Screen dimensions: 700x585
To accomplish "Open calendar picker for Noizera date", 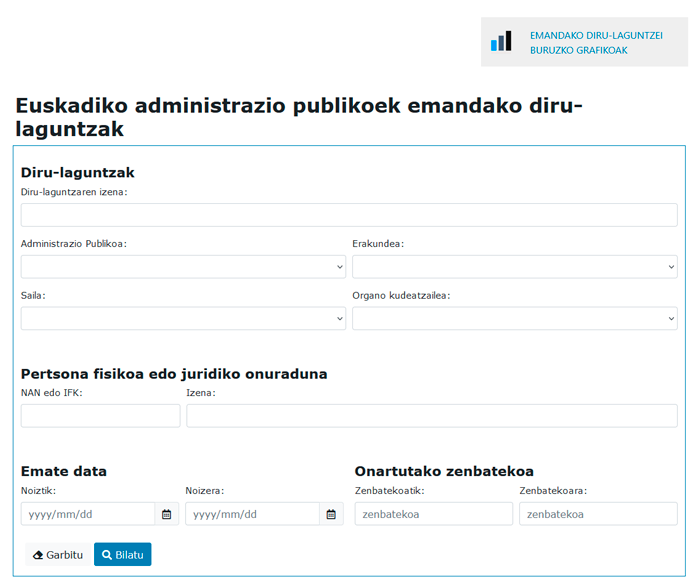I will [332, 514].
